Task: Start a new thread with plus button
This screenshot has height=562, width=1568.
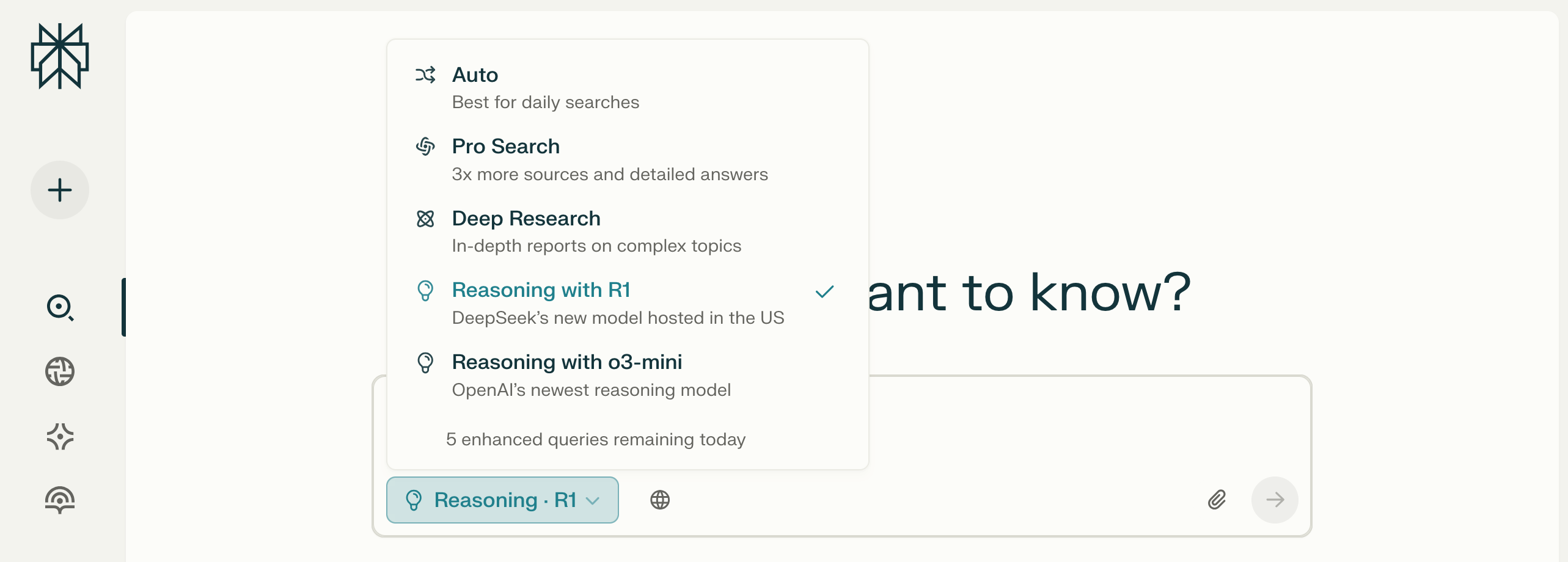Action: 60,190
